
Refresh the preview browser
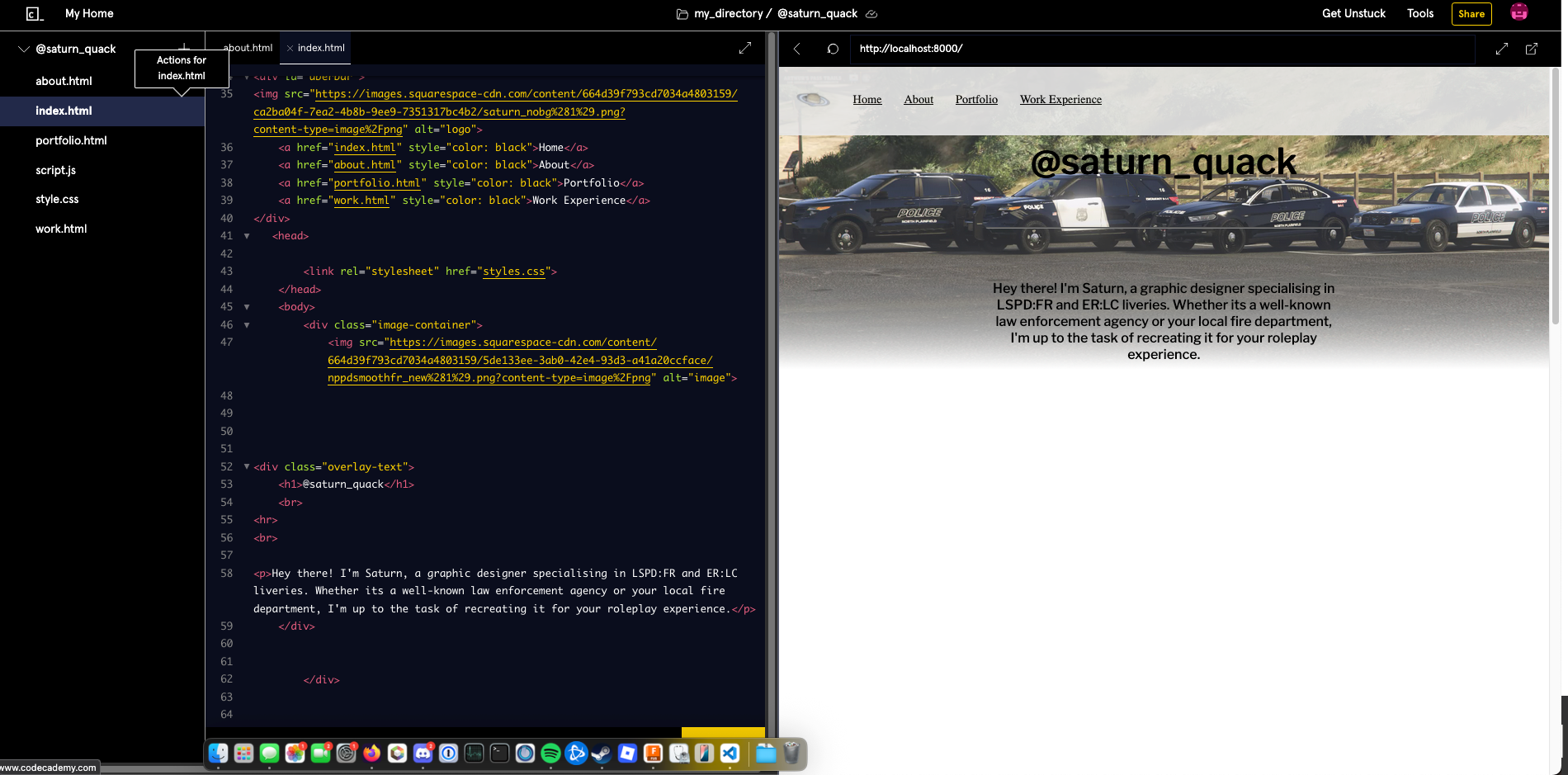click(833, 49)
